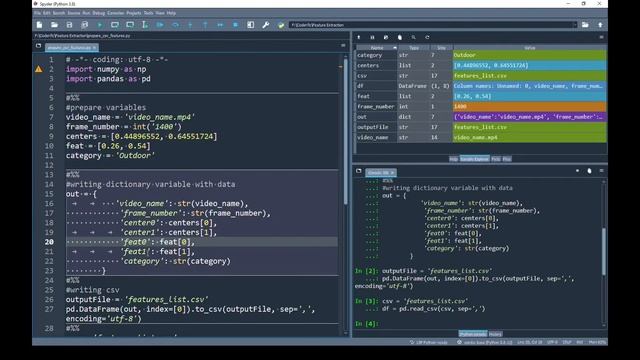Browse console tabs
The height and width of the screenshot is (360, 640).
click(x=359, y=171)
